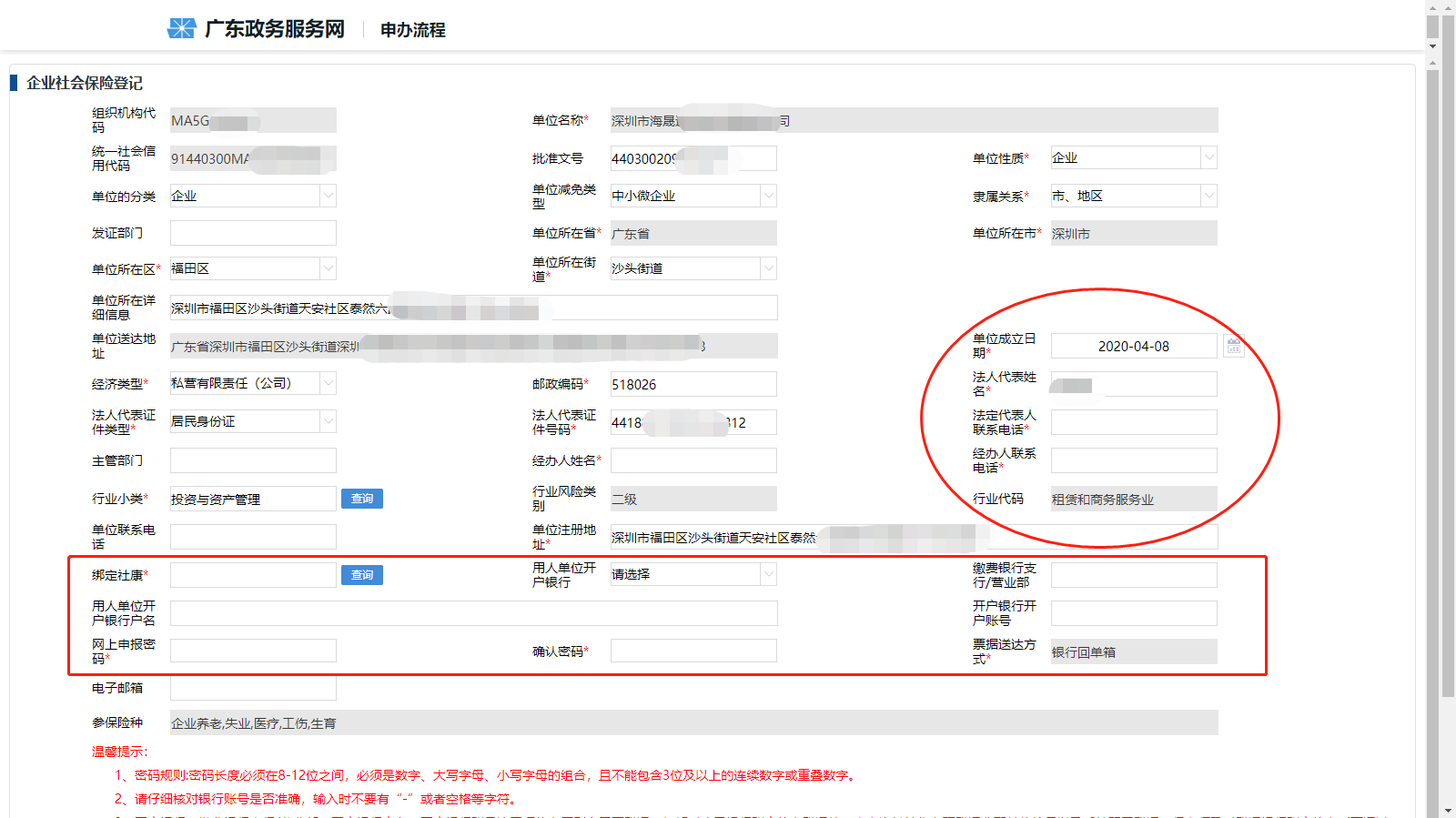Expand the 经济类型 dropdown
The image size is (1456, 818).
pos(328,383)
